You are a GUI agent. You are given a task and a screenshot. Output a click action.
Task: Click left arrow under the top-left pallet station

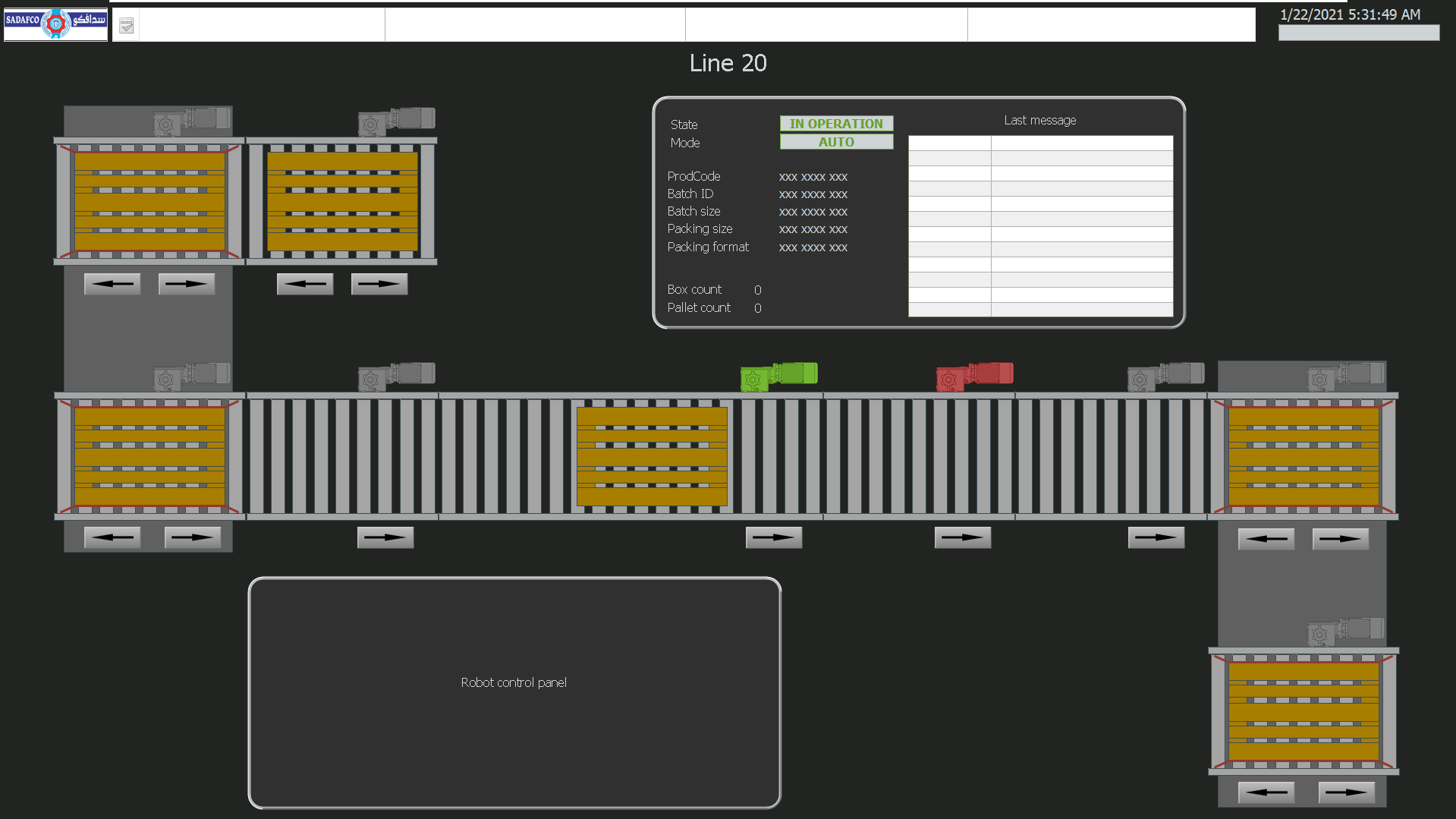112,284
